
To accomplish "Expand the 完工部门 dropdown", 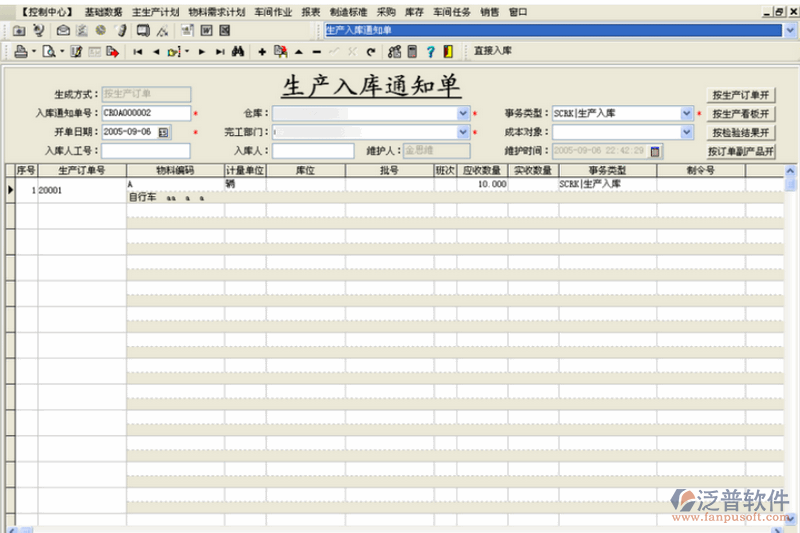I will click(463, 132).
